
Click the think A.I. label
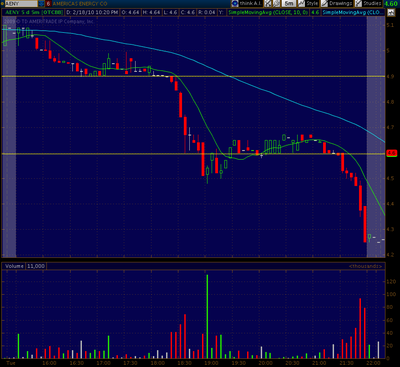click(x=251, y=4)
